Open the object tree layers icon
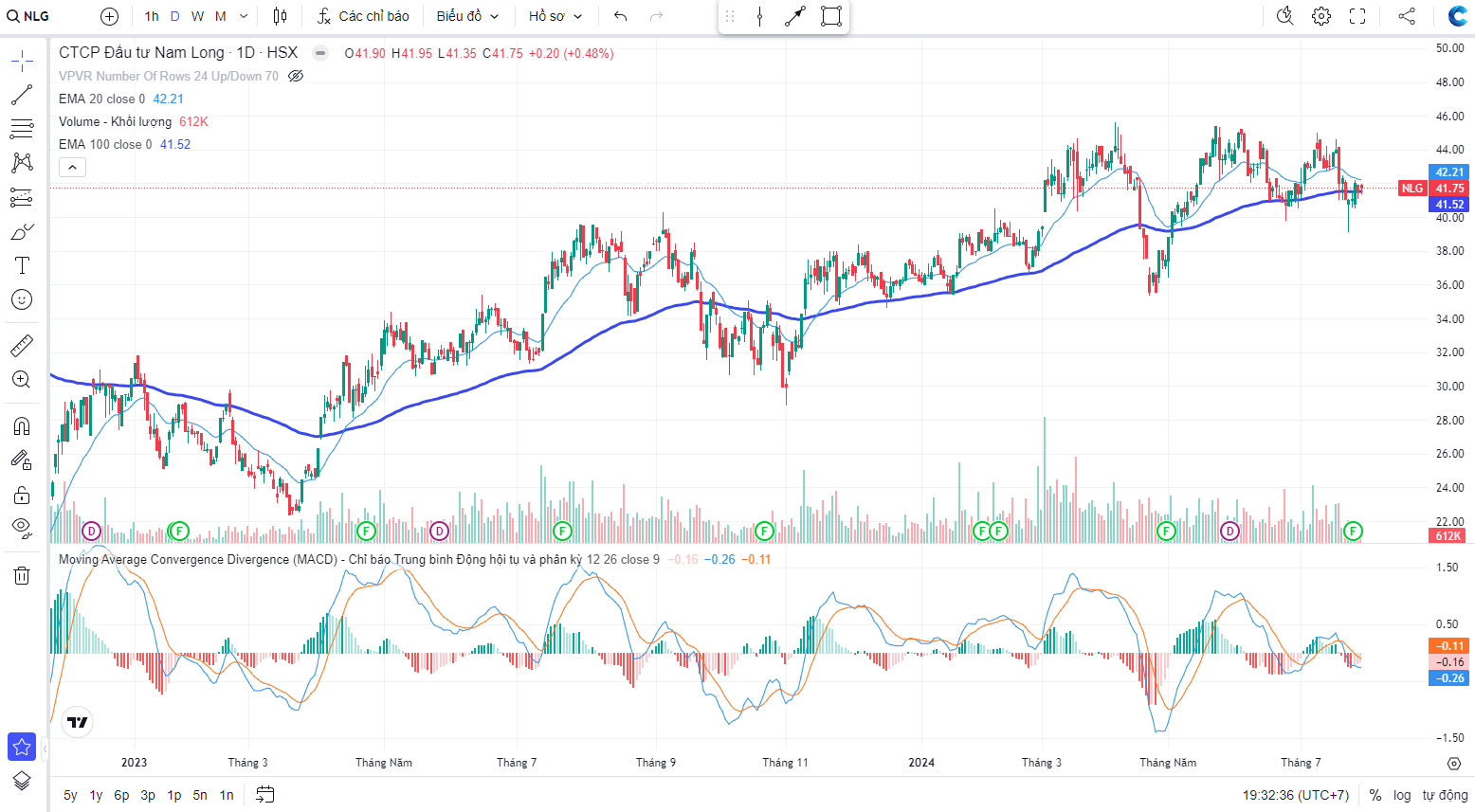 [22, 781]
